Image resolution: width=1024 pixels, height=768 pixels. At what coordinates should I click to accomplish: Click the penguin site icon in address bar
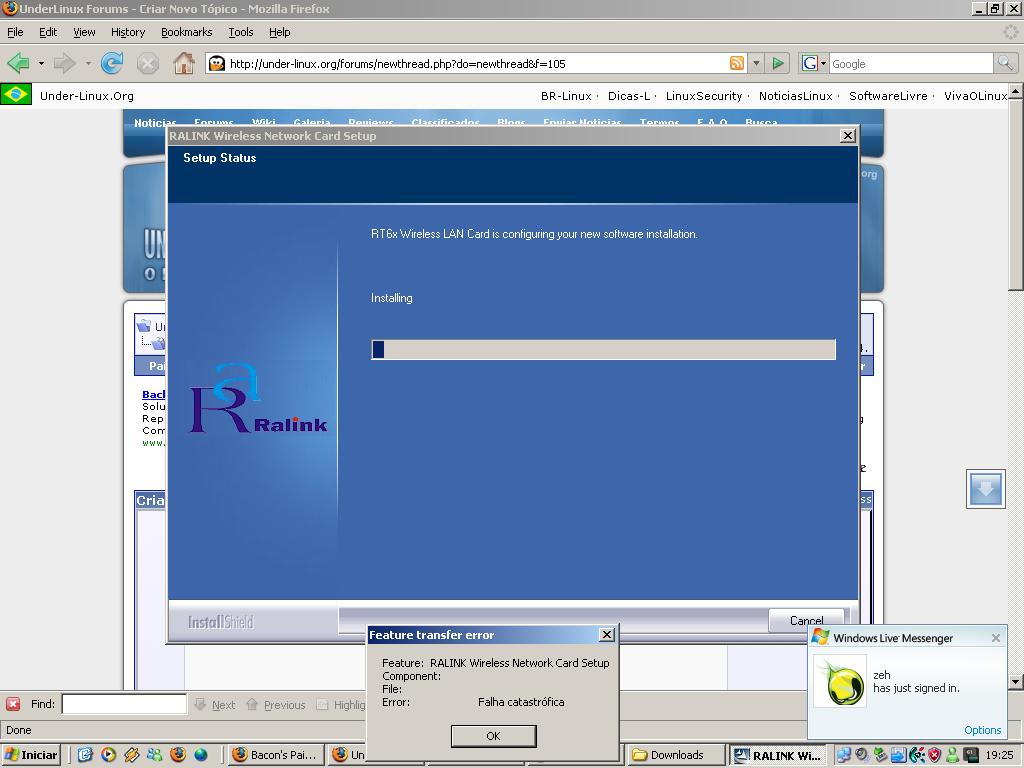(217, 63)
